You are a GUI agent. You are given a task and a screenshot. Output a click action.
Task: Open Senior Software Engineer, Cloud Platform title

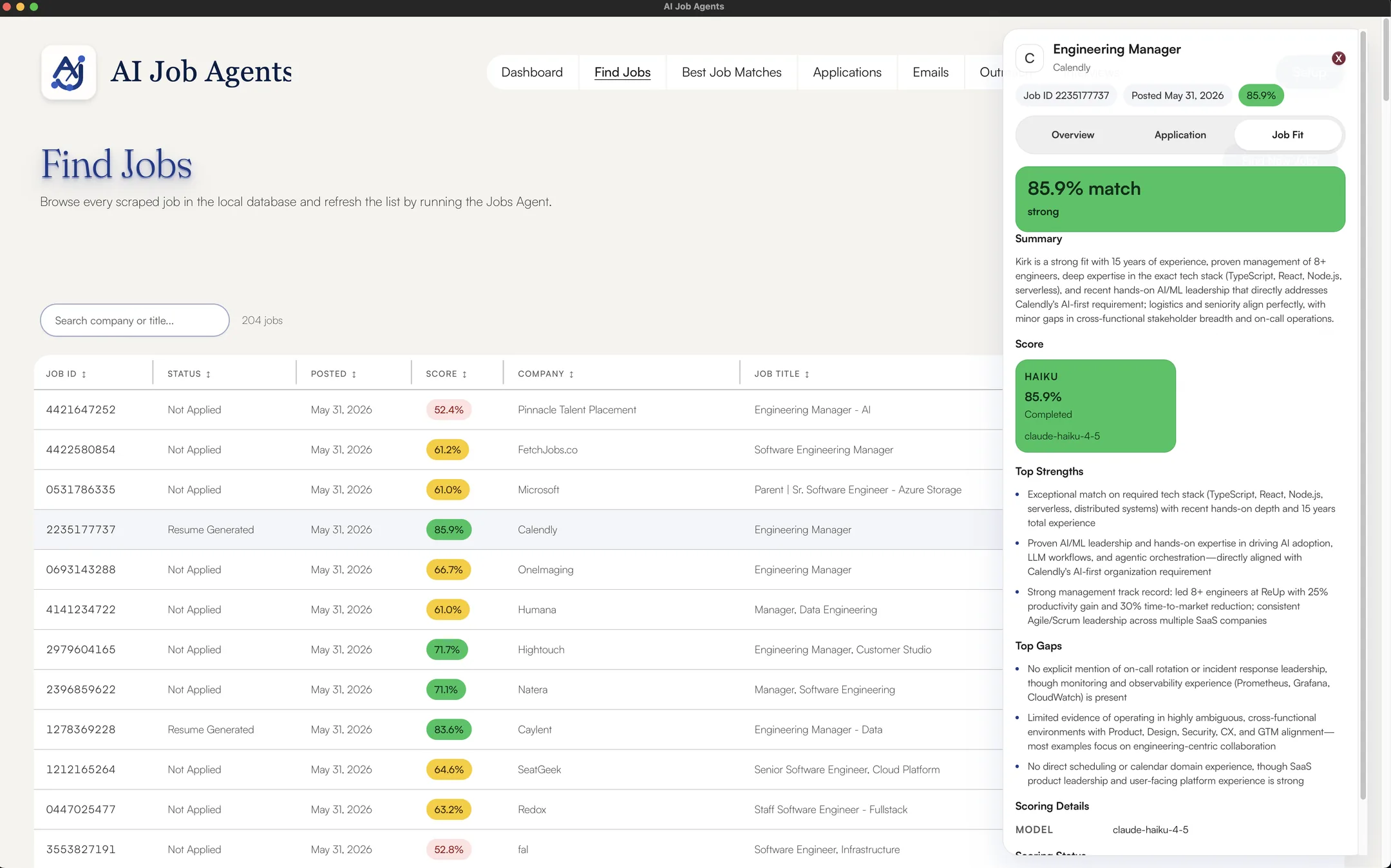click(x=847, y=769)
